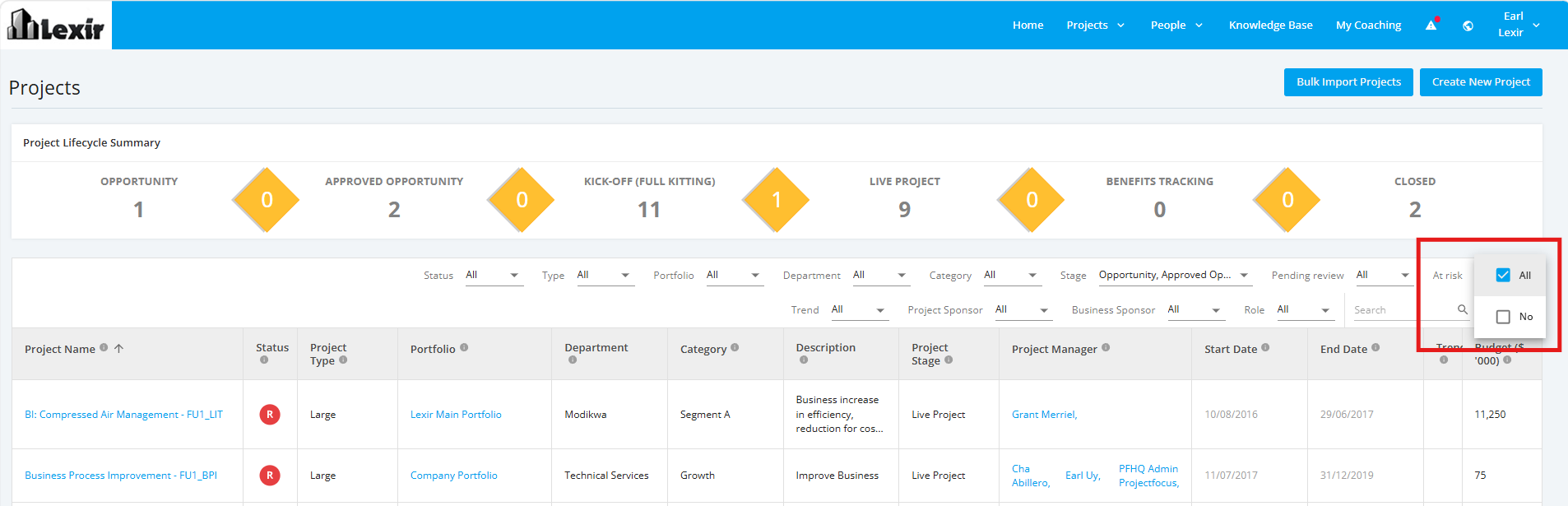Go to Knowledge Base

1270,26
